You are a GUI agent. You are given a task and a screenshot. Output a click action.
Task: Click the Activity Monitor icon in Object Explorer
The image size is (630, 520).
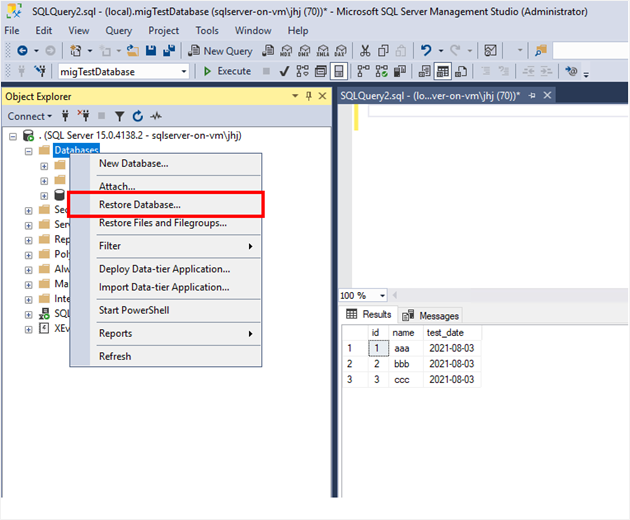coord(156,117)
